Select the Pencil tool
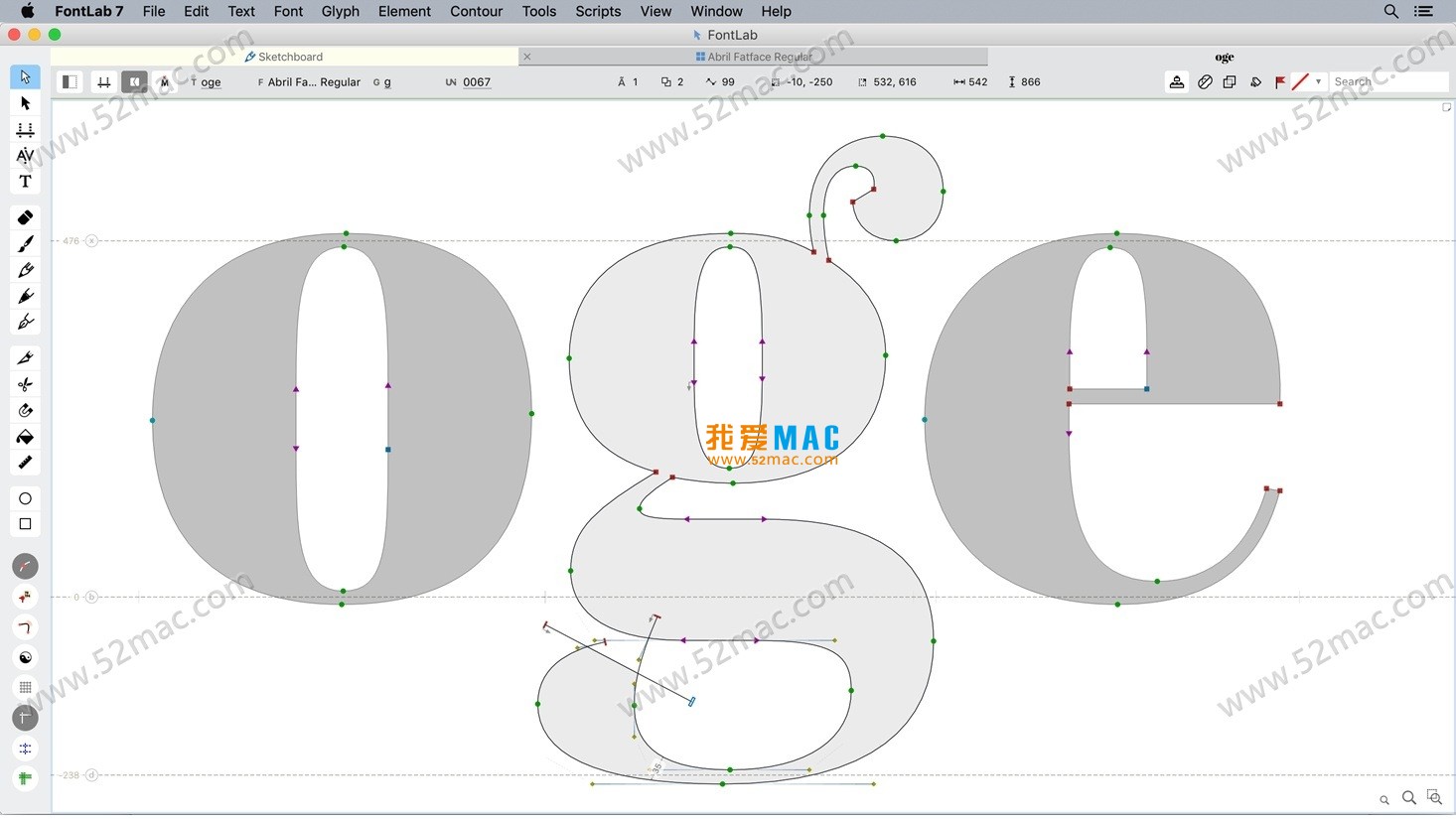The width and height of the screenshot is (1456, 819). click(x=25, y=270)
